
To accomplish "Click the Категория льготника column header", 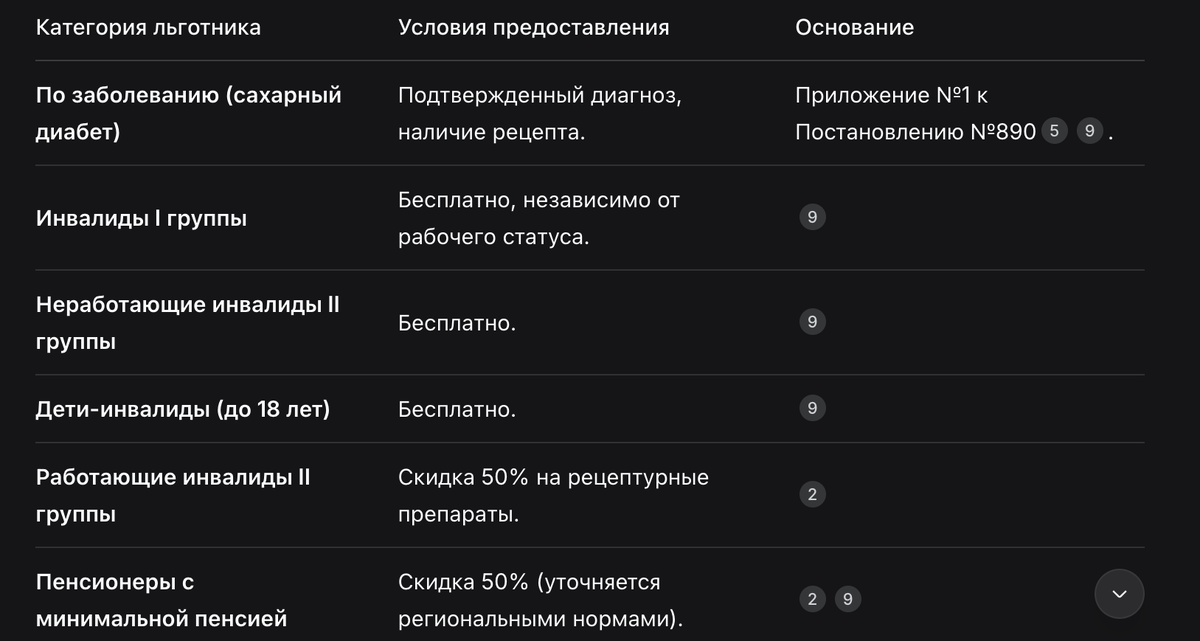I will point(148,27).
